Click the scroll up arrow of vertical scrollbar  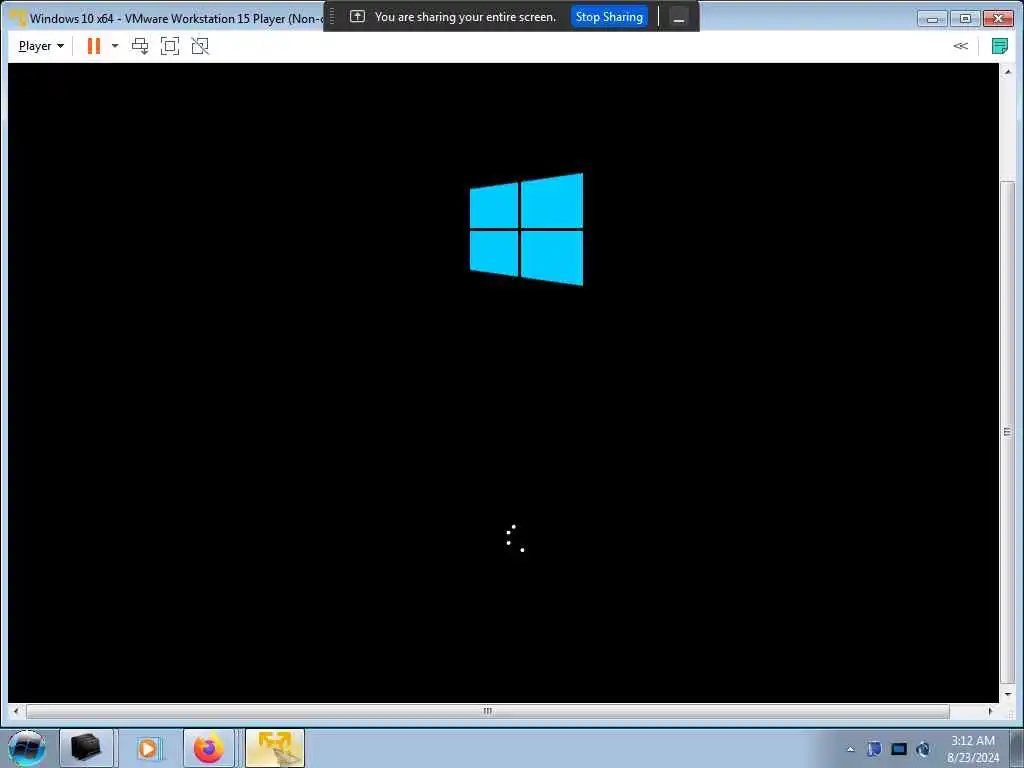click(1007, 71)
